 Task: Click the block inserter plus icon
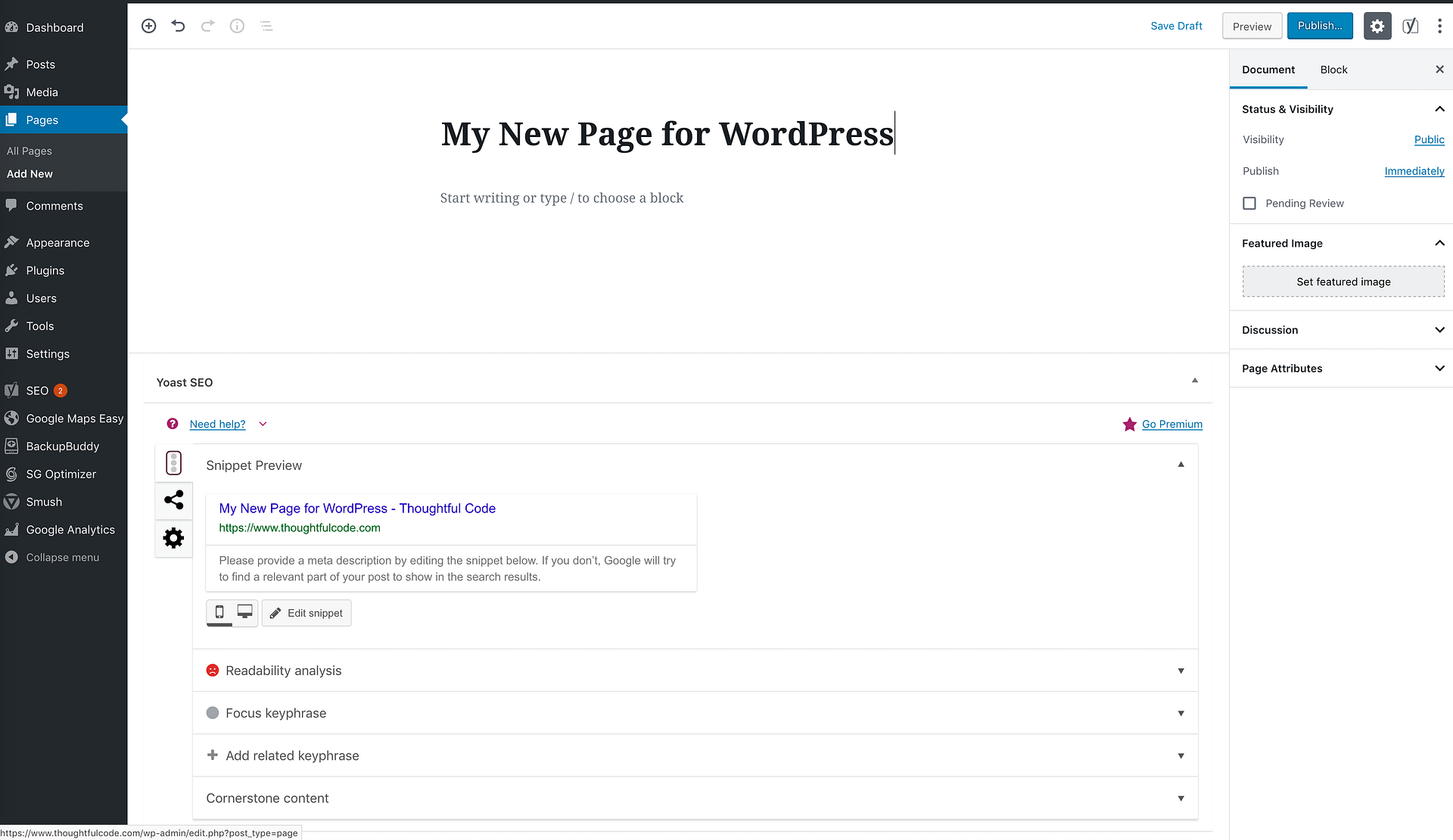[148, 25]
